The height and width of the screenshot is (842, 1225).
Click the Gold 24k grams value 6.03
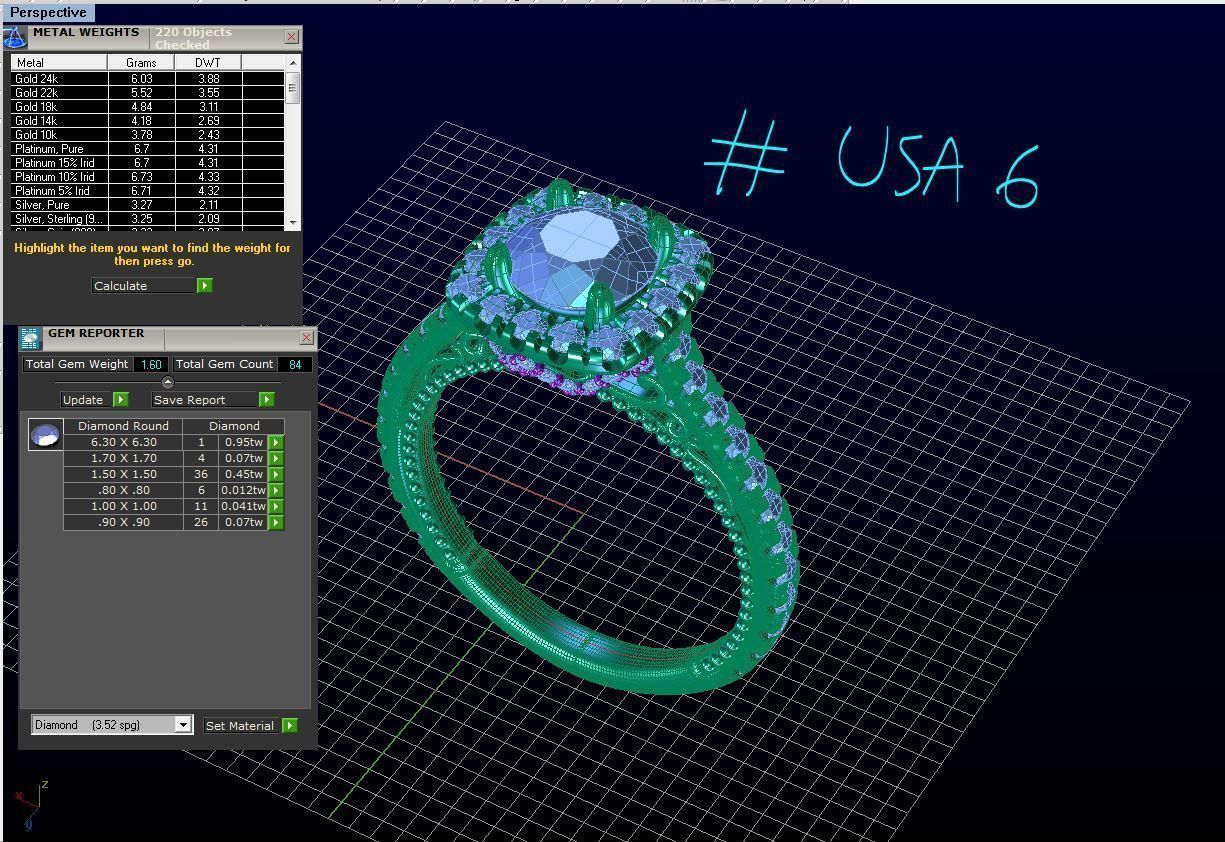(x=141, y=78)
